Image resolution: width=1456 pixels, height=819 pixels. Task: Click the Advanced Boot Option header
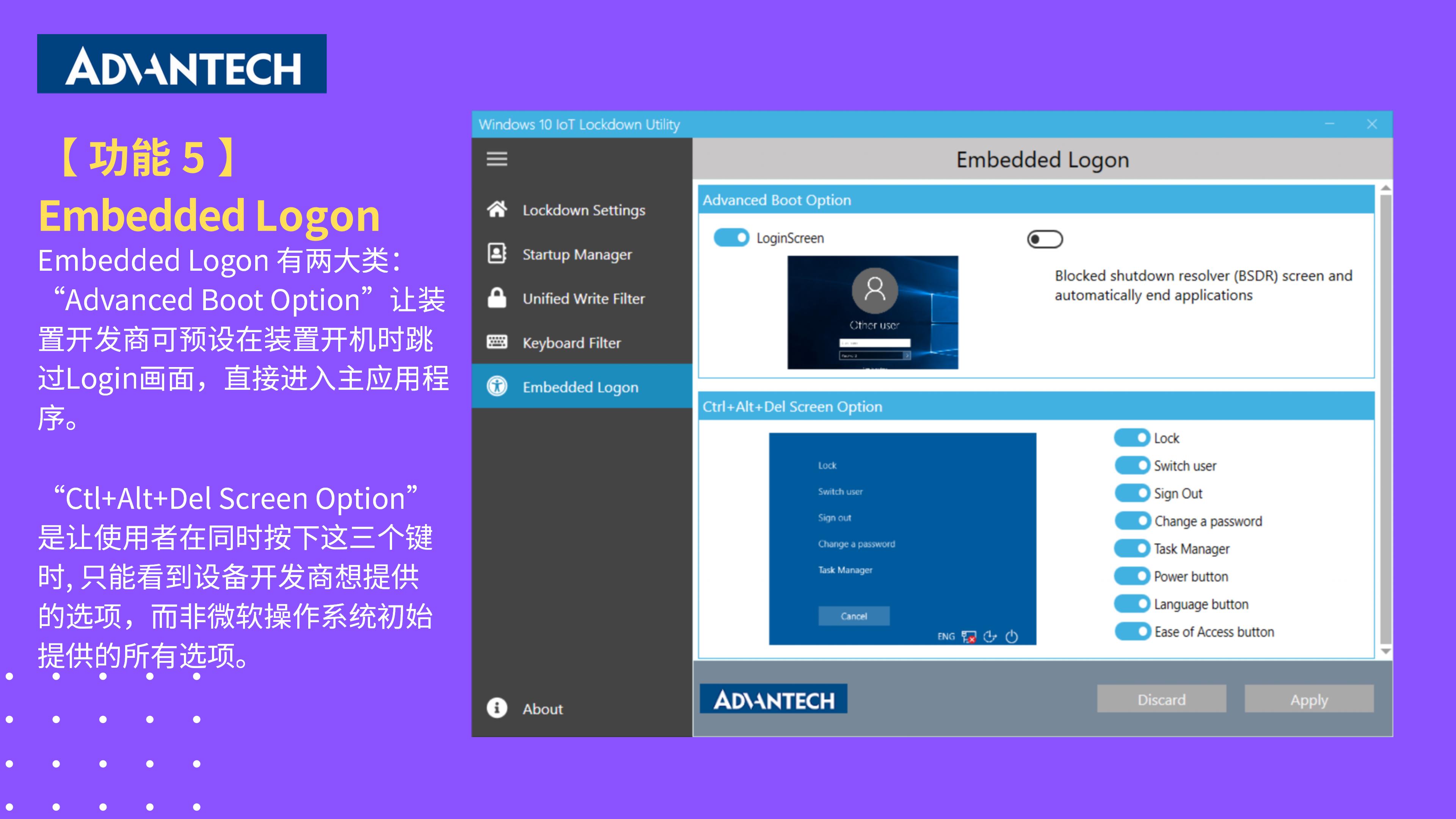coord(1036,199)
